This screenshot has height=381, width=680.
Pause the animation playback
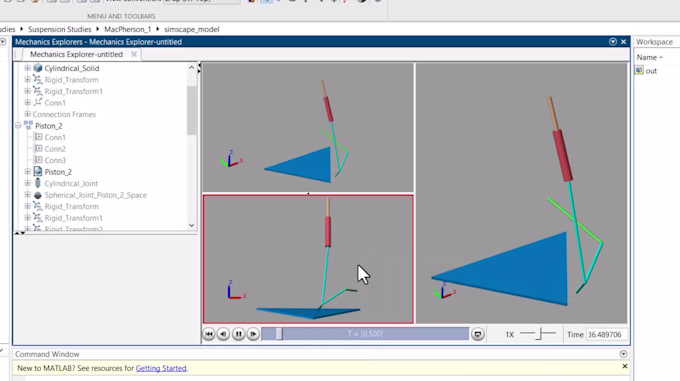[x=239, y=334]
